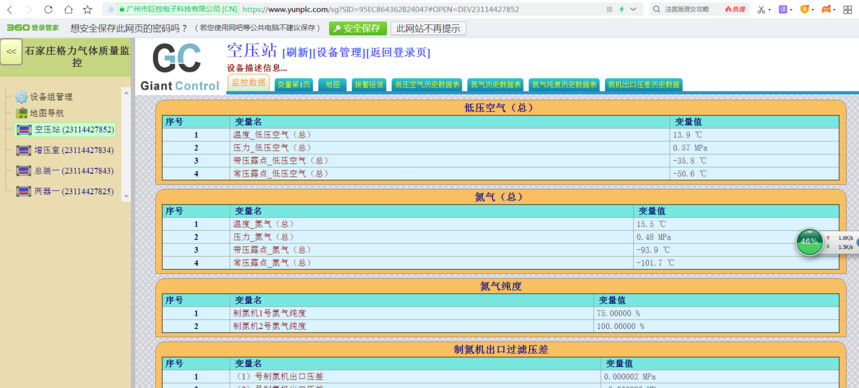Click the 氮气纯度 section header

(501, 286)
